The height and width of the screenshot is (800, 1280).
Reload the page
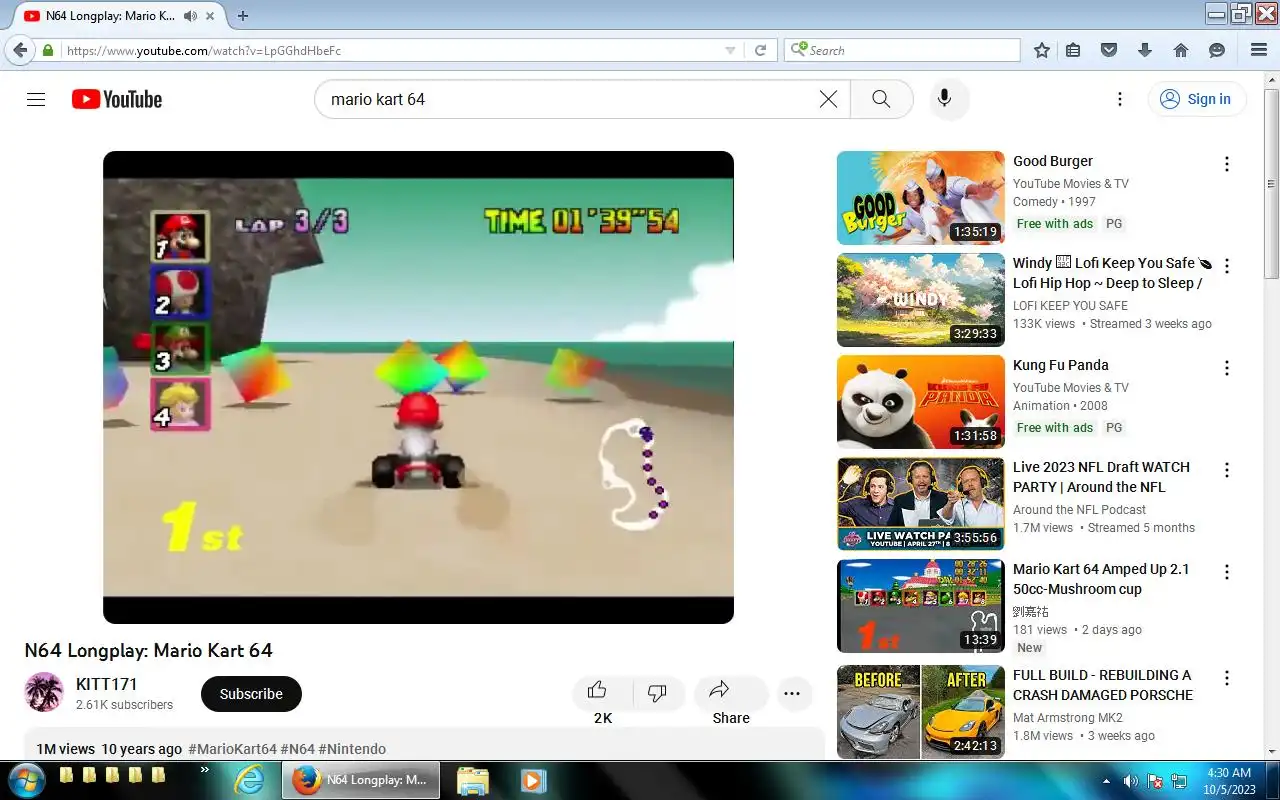[760, 50]
